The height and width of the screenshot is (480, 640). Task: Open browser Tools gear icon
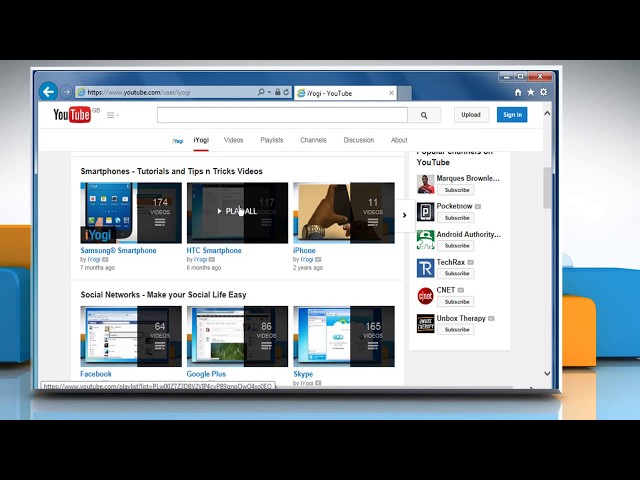pos(544,92)
